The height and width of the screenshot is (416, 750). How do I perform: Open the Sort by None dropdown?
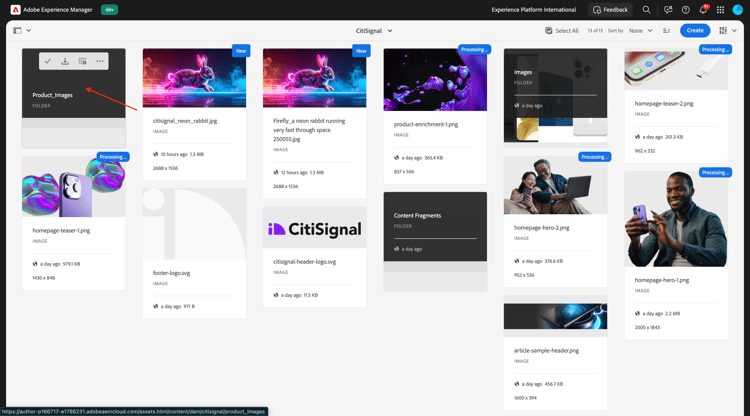640,31
